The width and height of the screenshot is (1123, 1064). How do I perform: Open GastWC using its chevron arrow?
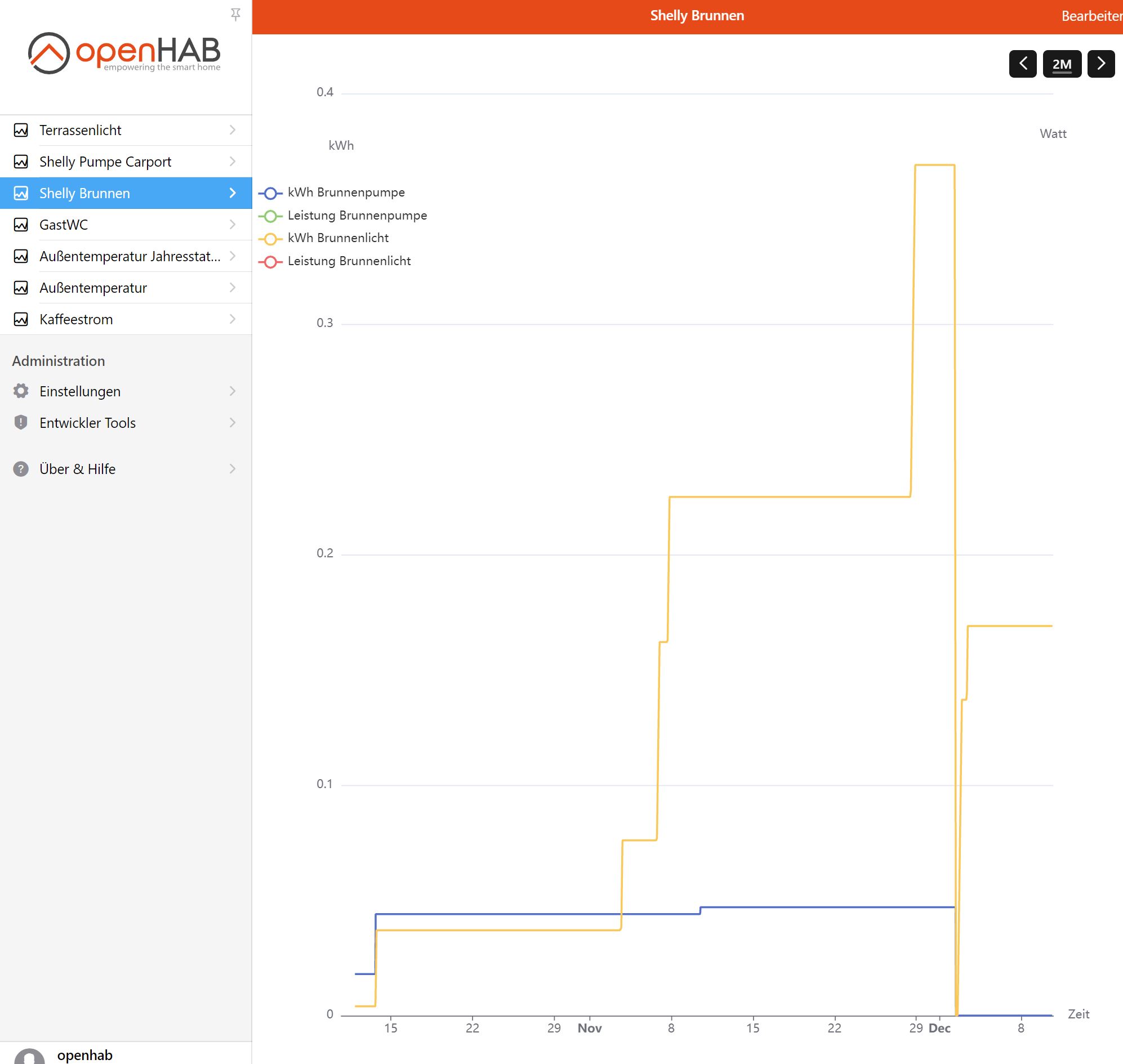(x=233, y=224)
